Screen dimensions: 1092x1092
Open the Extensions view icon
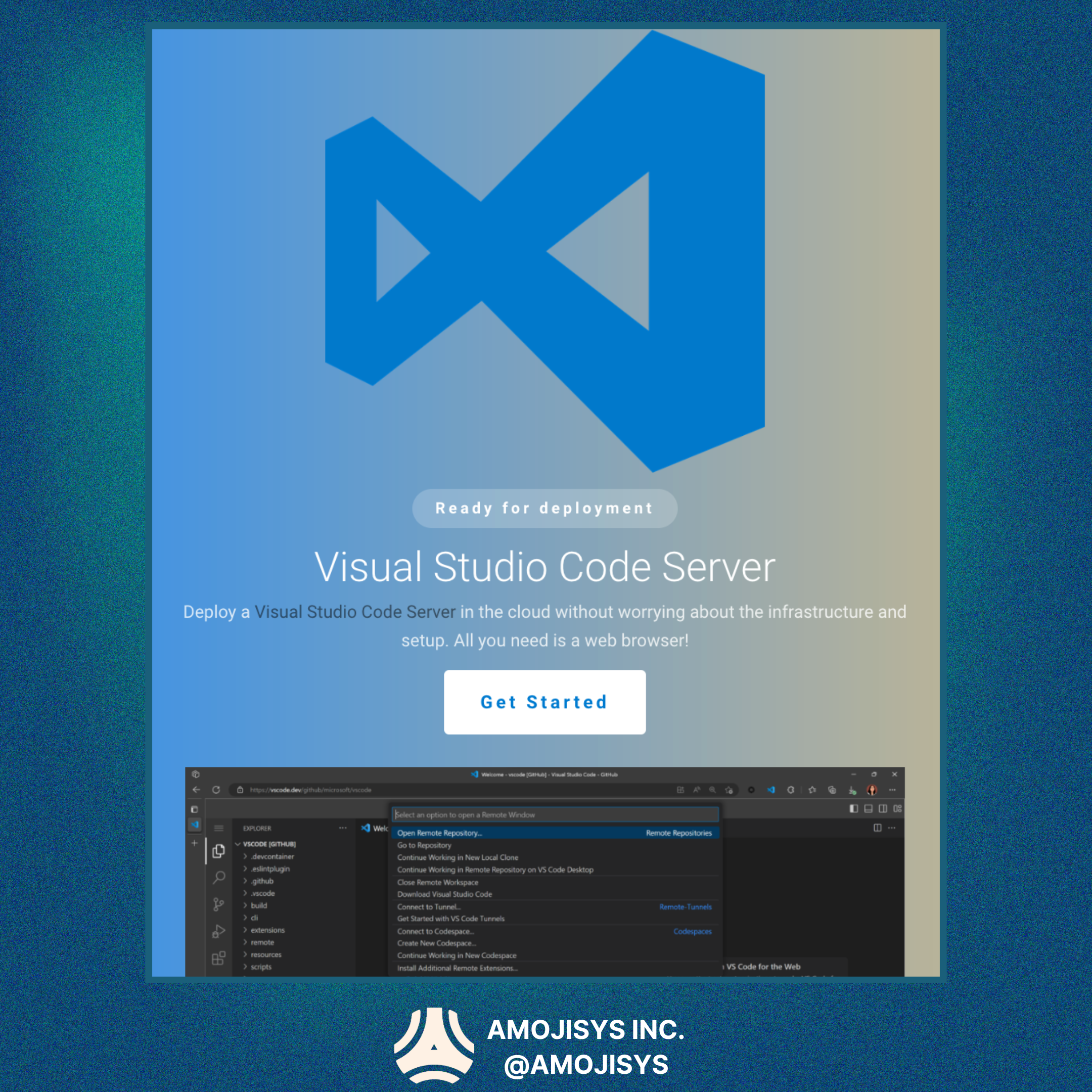point(219,958)
